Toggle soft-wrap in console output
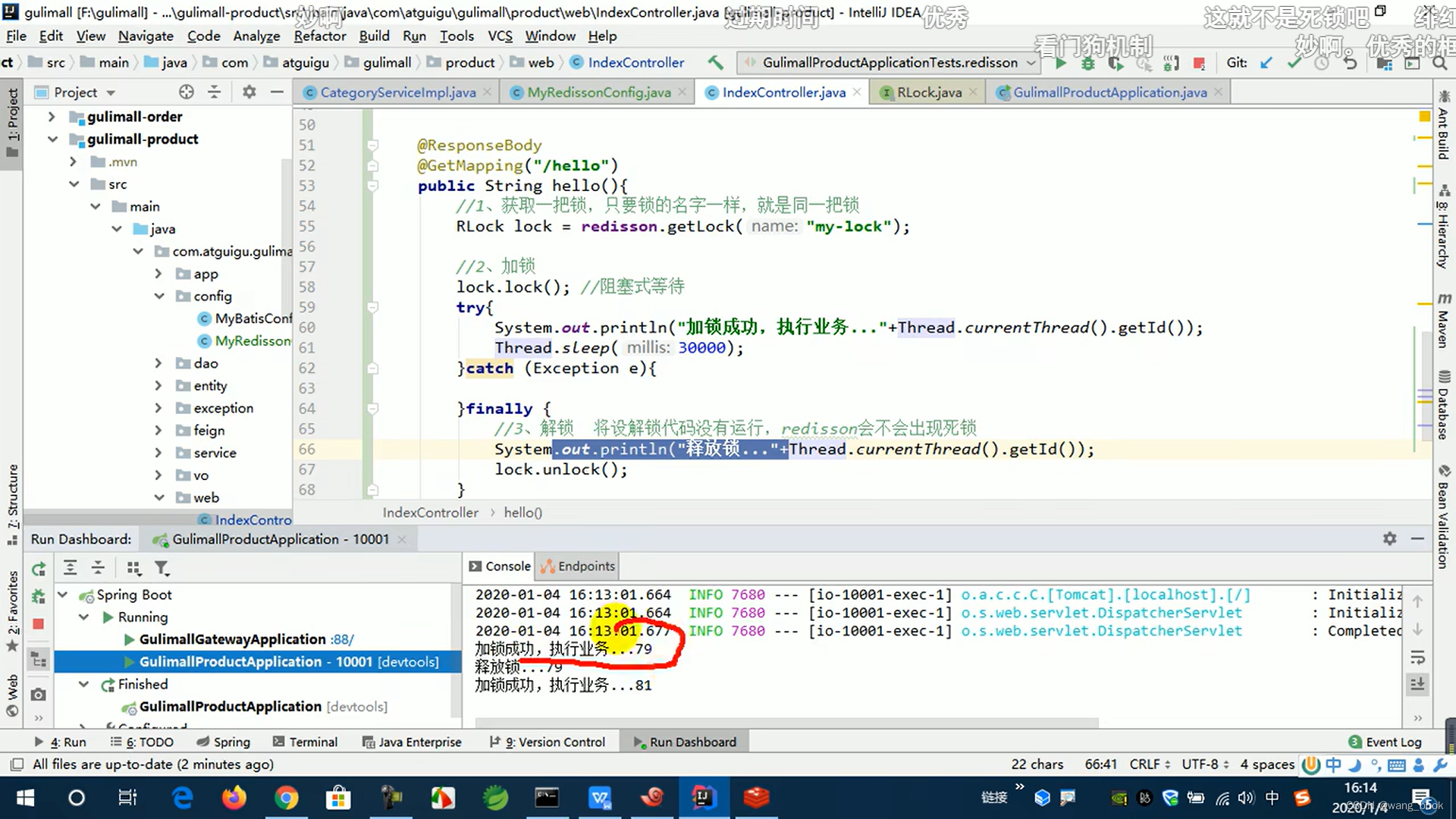 coord(1417,657)
